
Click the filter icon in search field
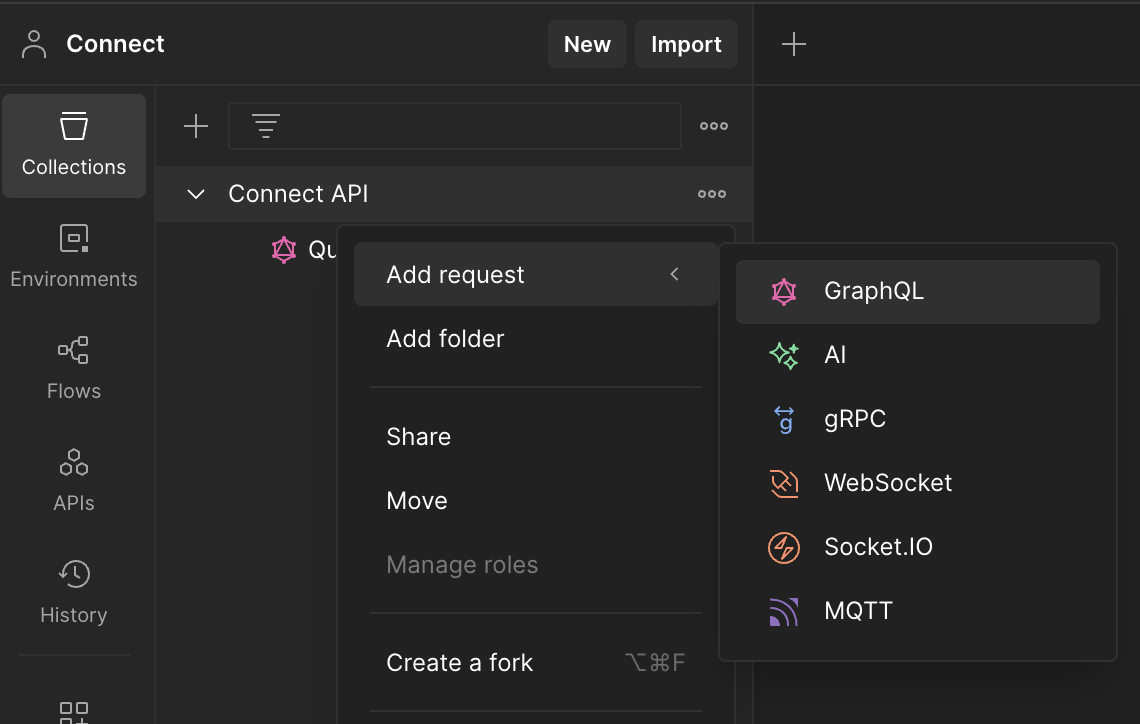coord(265,126)
